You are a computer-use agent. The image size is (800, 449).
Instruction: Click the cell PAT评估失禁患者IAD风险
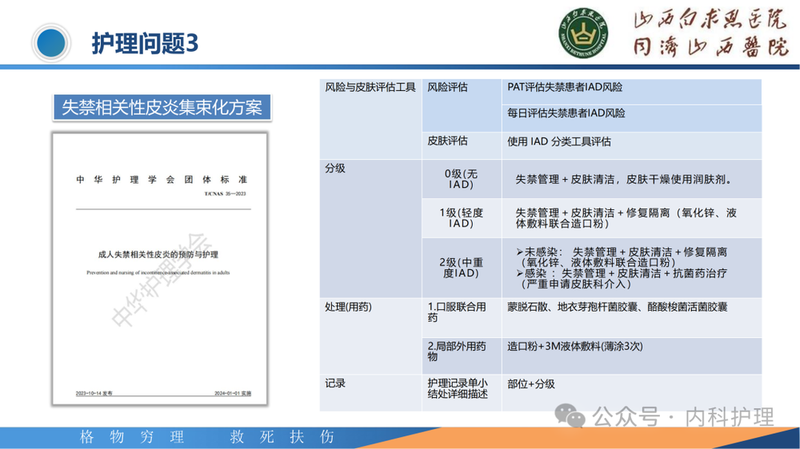632,92
